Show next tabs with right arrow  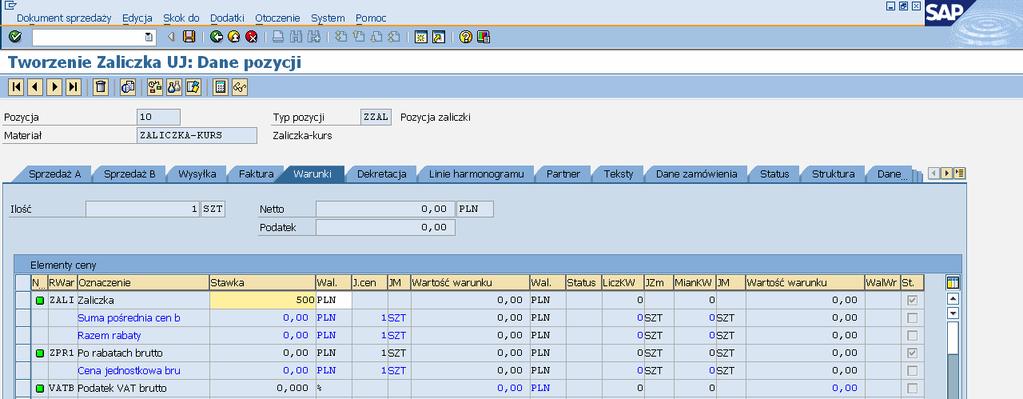[x=947, y=173]
